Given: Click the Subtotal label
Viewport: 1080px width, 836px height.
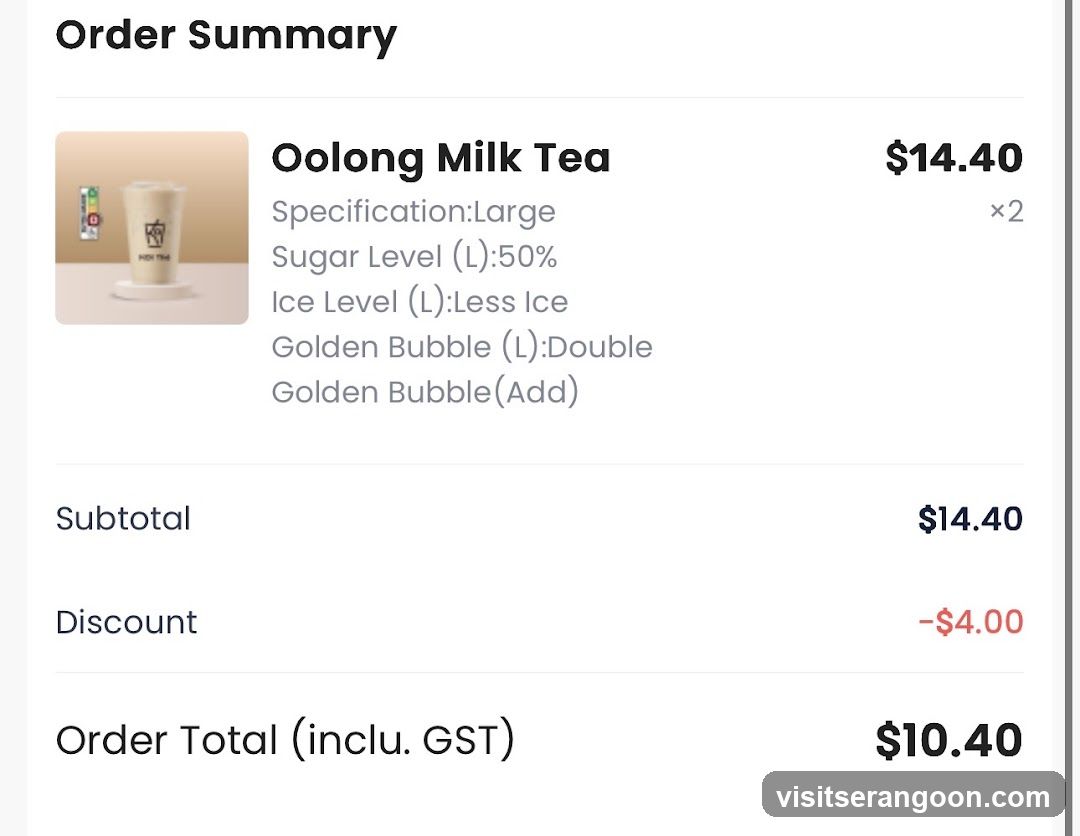Looking at the screenshot, I should [123, 519].
